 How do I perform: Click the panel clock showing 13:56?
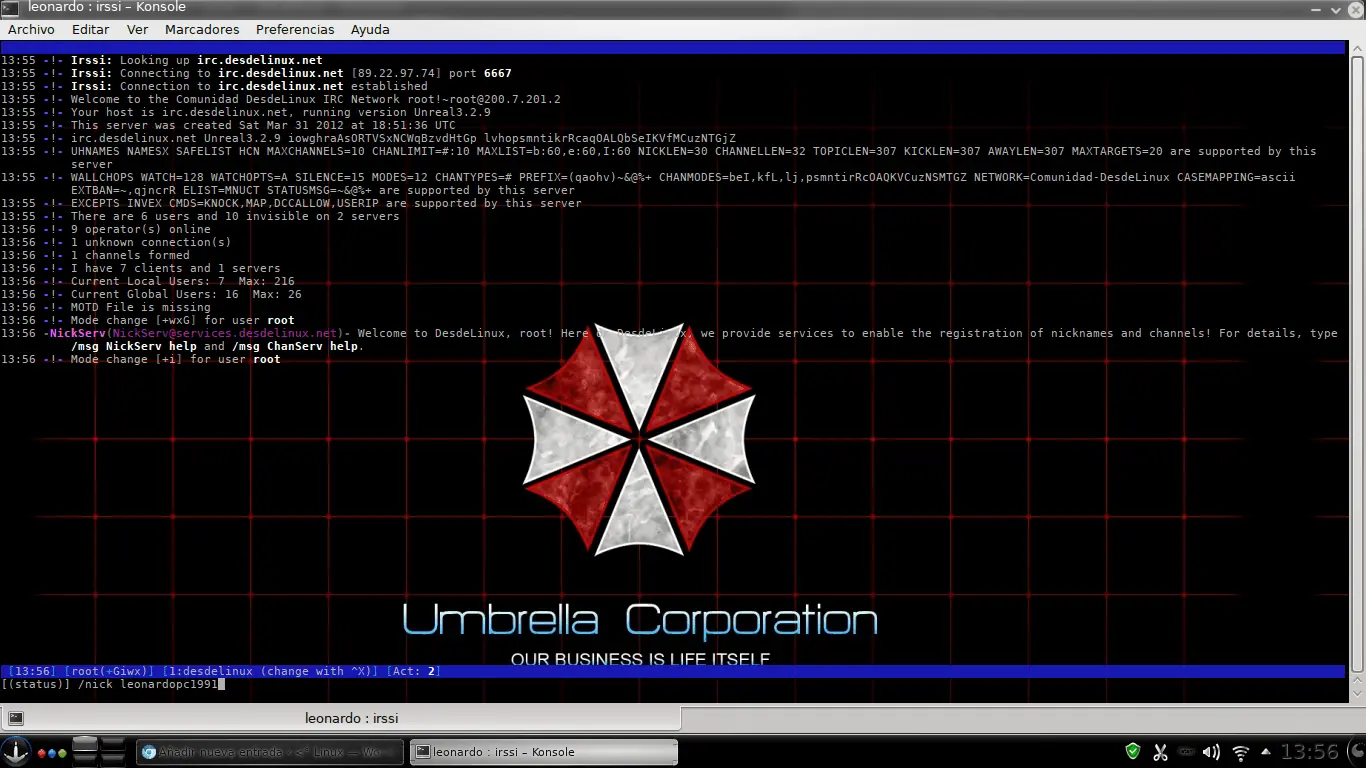(x=1309, y=752)
